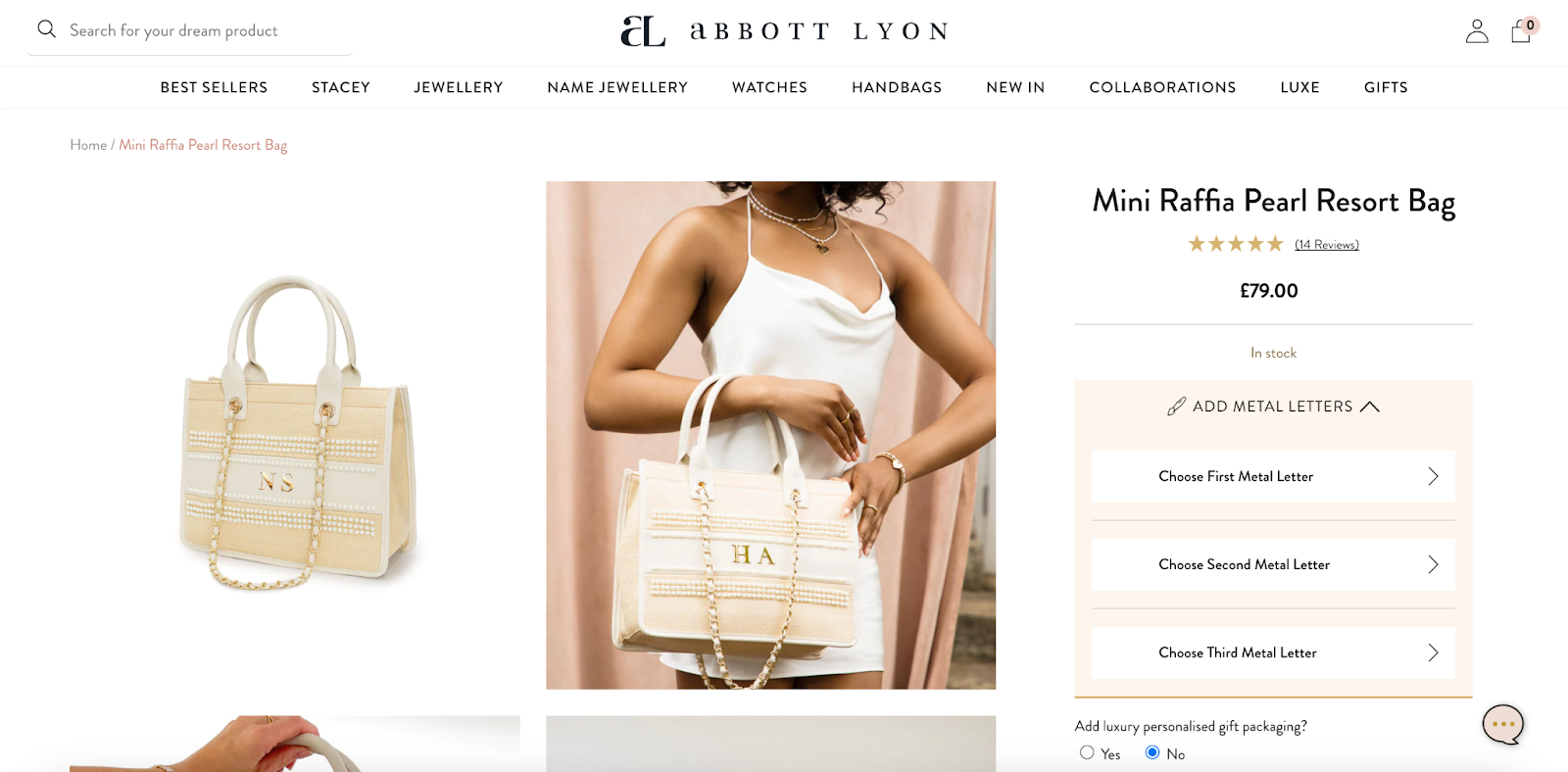
Task: Open Choose First Metal Letter selector
Action: 1273,476
